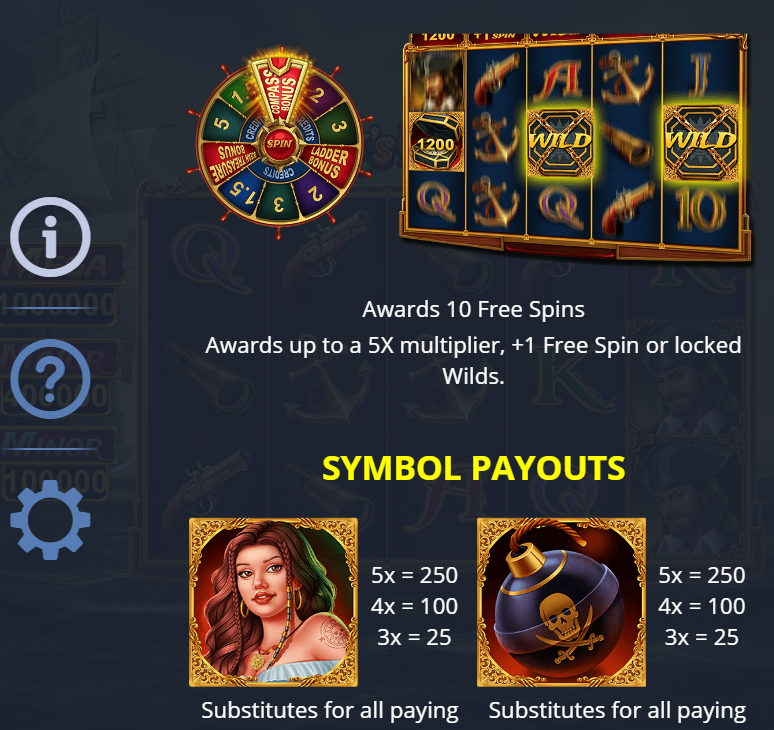This screenshot has height=730, width=774.
Task: Select the Ladder Bonus wheel segment
Action: (326, 161)
